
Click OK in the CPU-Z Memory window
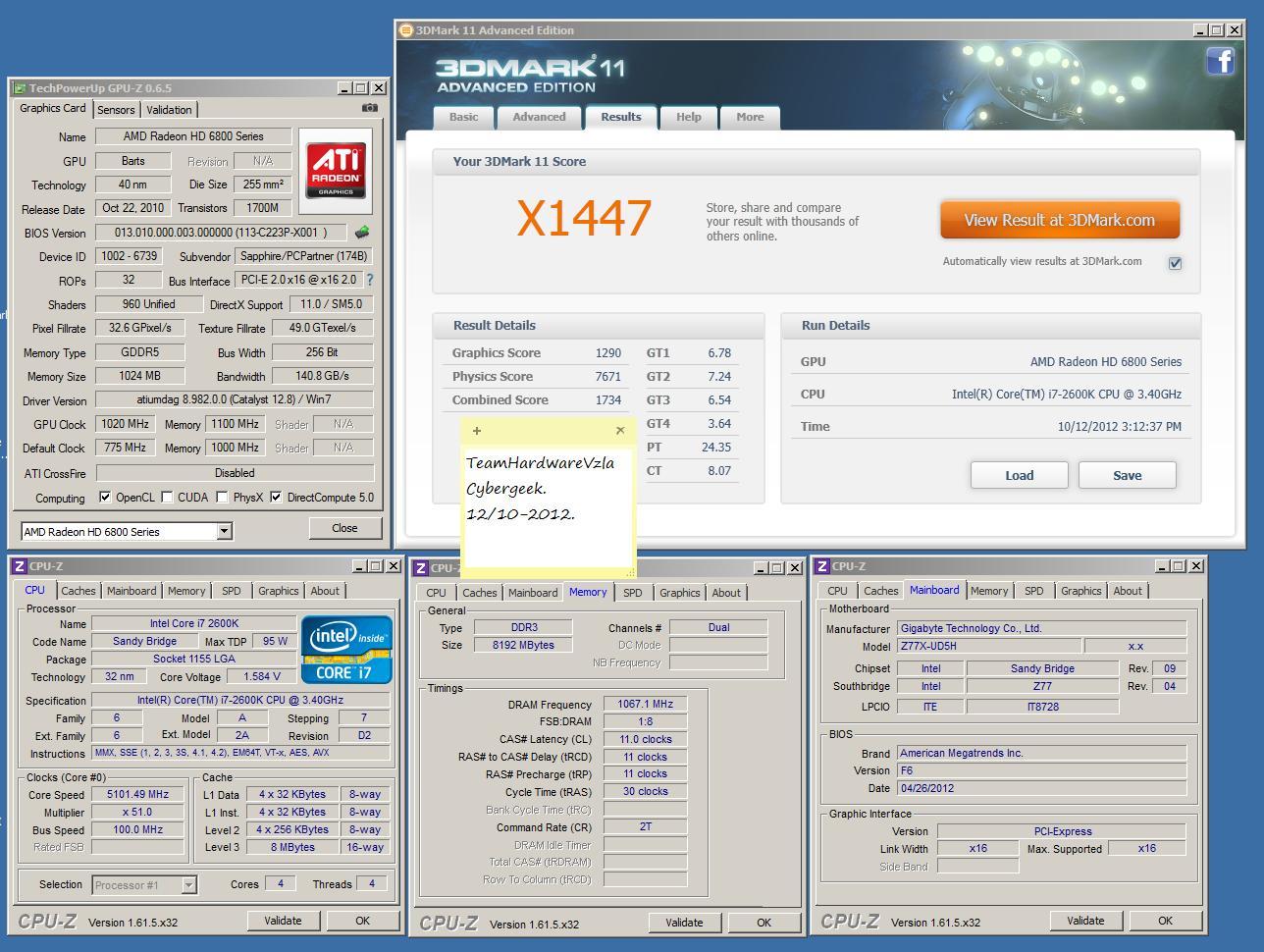coord(764,923)
